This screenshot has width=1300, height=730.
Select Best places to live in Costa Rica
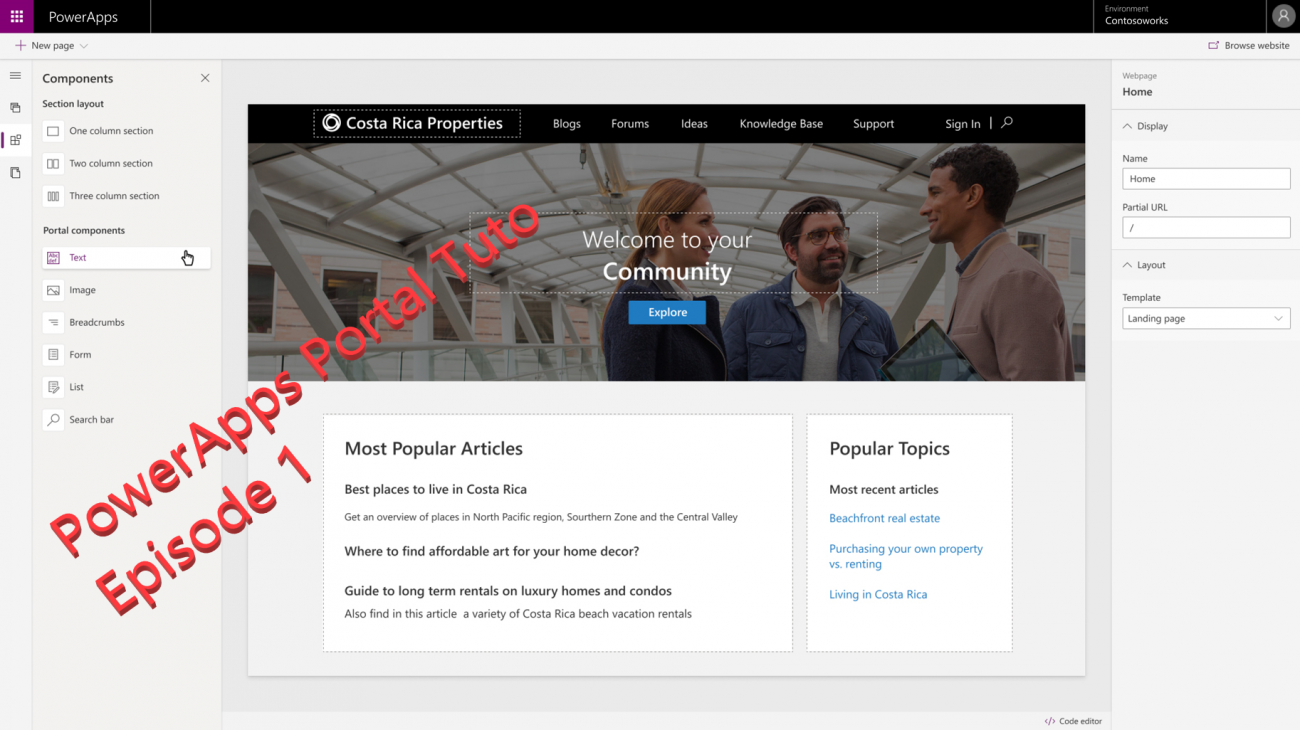435,489
